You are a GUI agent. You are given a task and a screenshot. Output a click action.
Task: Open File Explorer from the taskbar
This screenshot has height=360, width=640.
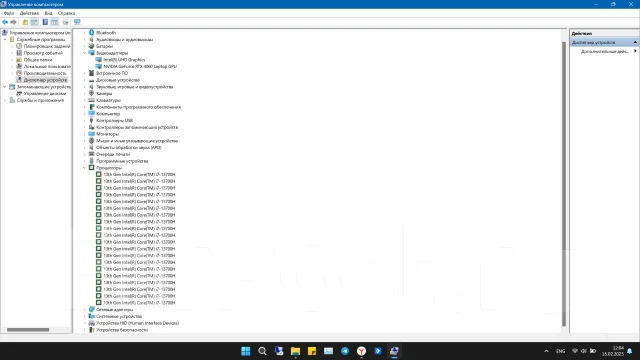pyautogui.click(x=296, y=351)
